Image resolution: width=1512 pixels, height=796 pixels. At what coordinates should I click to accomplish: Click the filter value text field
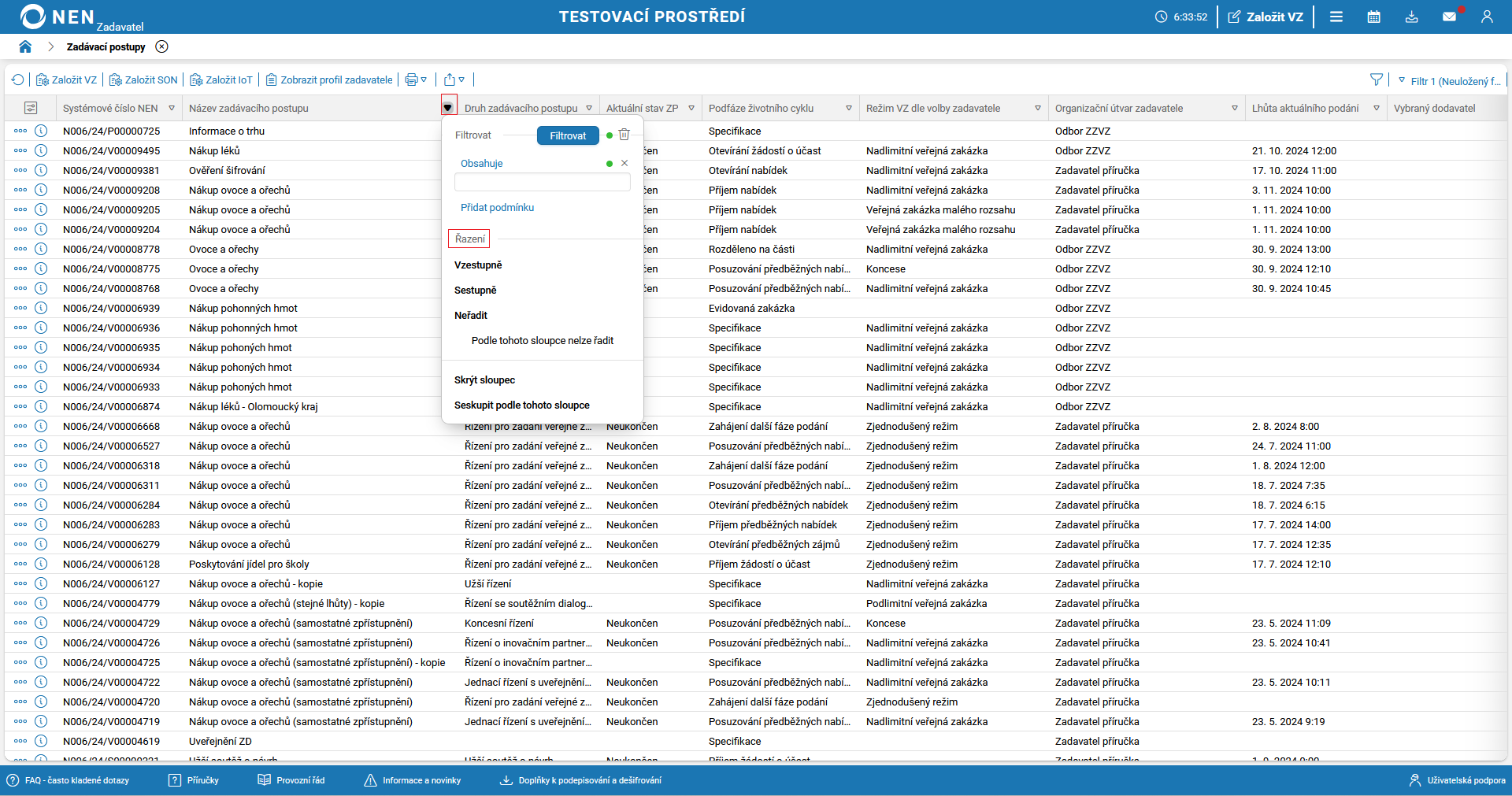tap(543, 183)
